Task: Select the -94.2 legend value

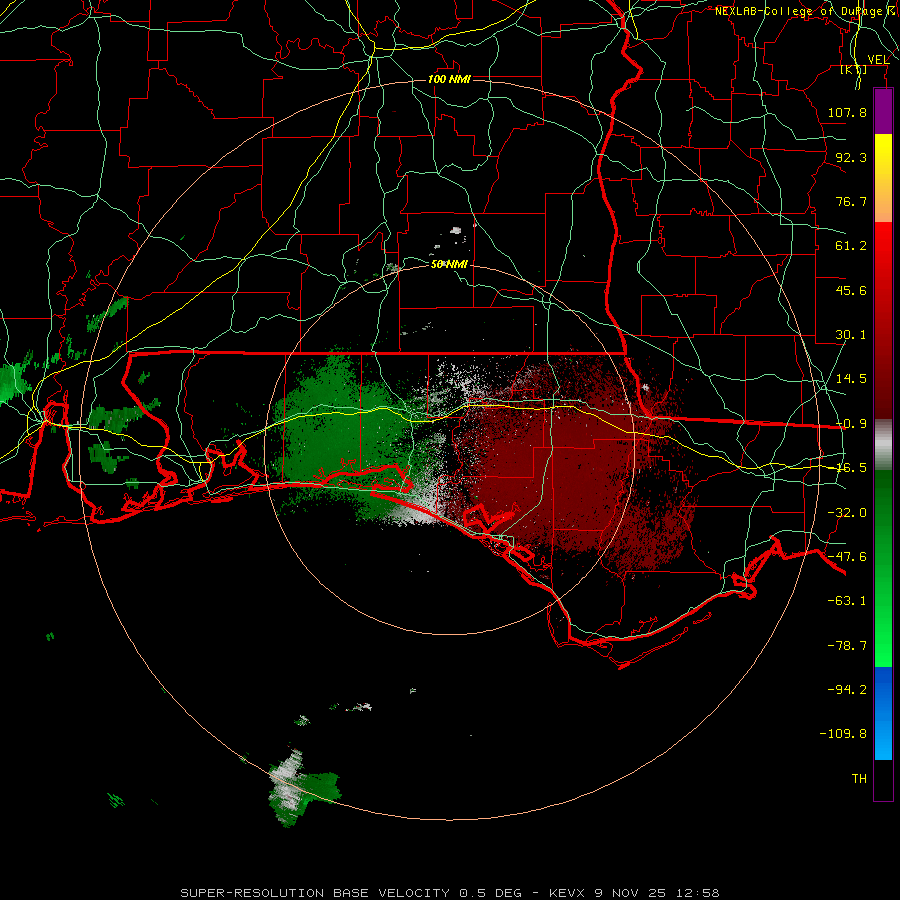Action: coord(847,690)
